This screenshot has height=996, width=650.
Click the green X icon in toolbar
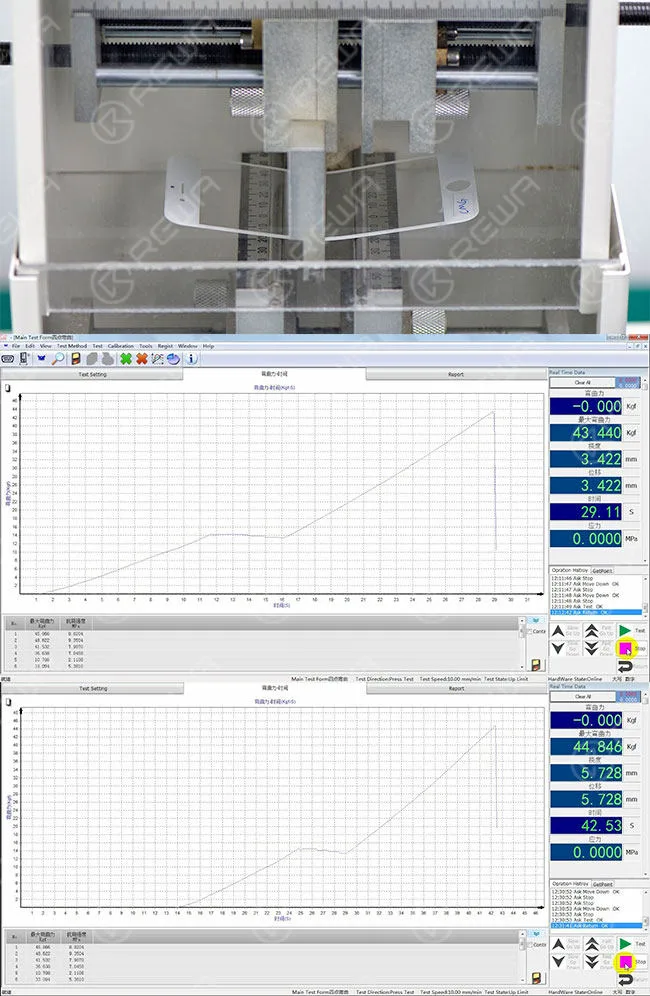(126, 359)
